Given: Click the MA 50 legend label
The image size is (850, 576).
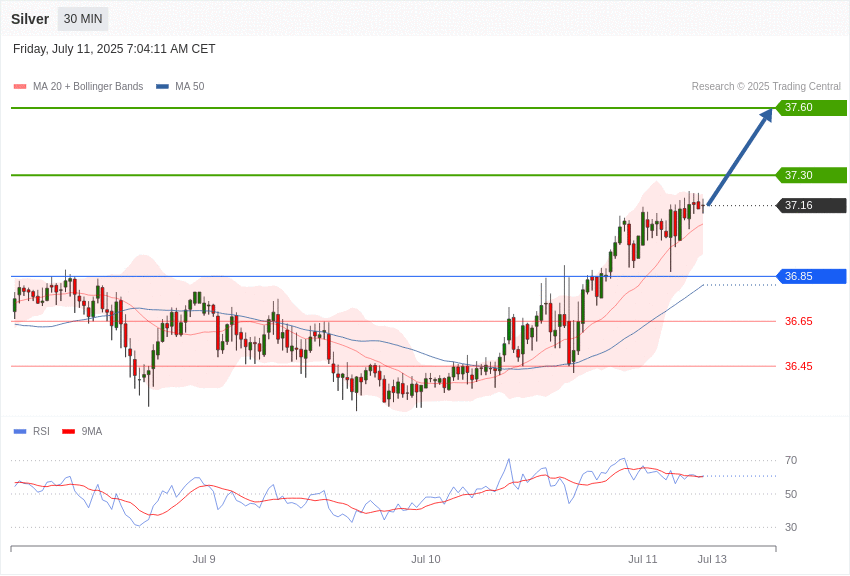Looking at the screenshot, I should (190, 86).
